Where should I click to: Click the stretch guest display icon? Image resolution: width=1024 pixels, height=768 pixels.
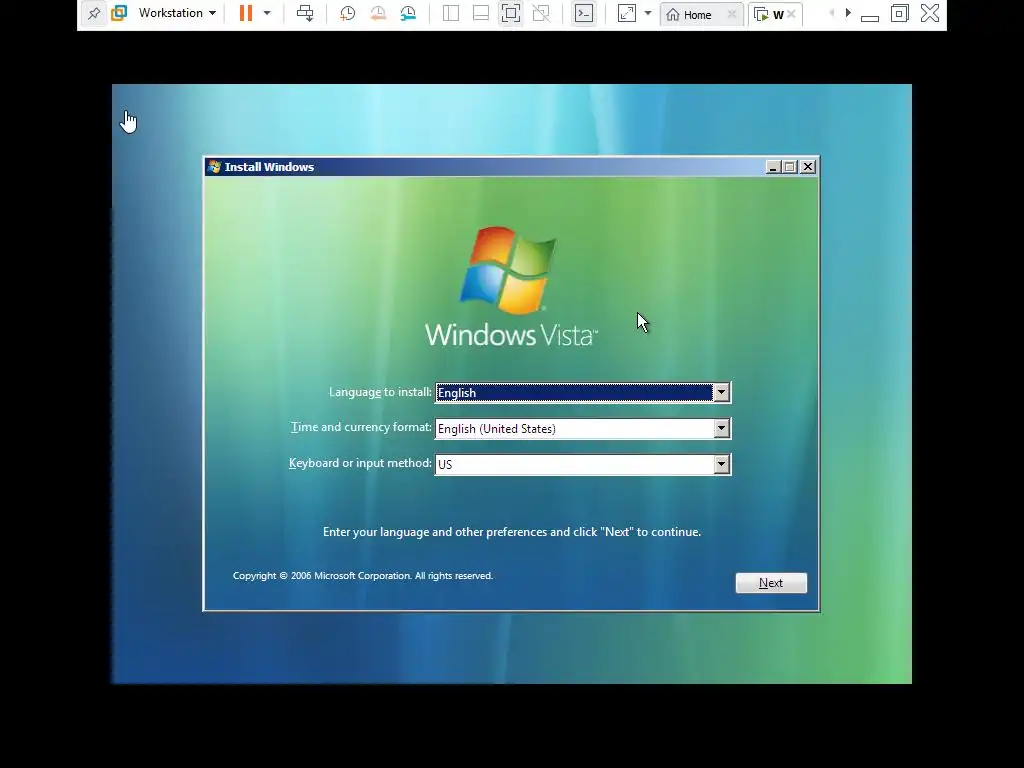(x=626, y=13)
